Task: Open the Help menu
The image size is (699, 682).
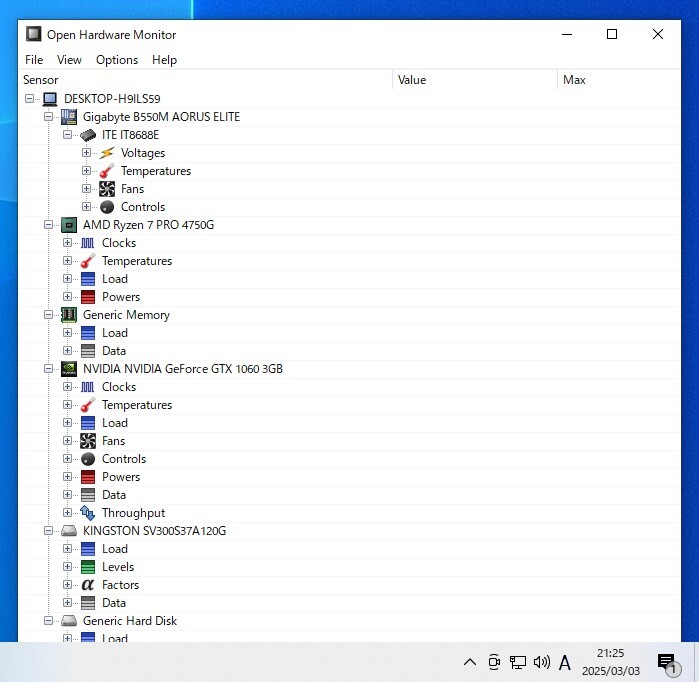Action: point(164,60)
